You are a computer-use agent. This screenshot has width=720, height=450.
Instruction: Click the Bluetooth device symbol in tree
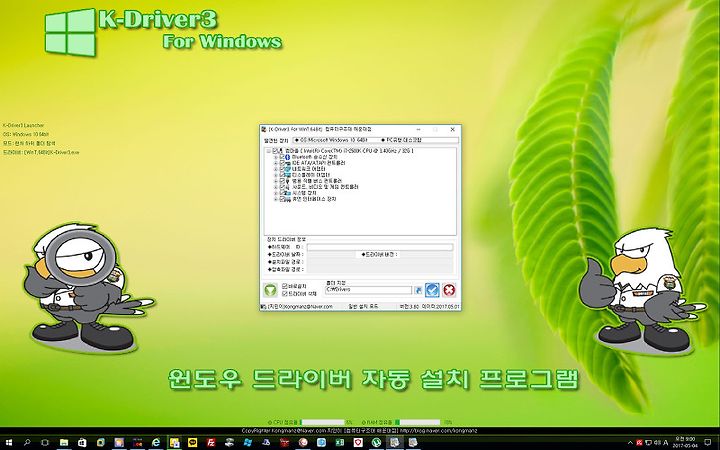[287, 157]
